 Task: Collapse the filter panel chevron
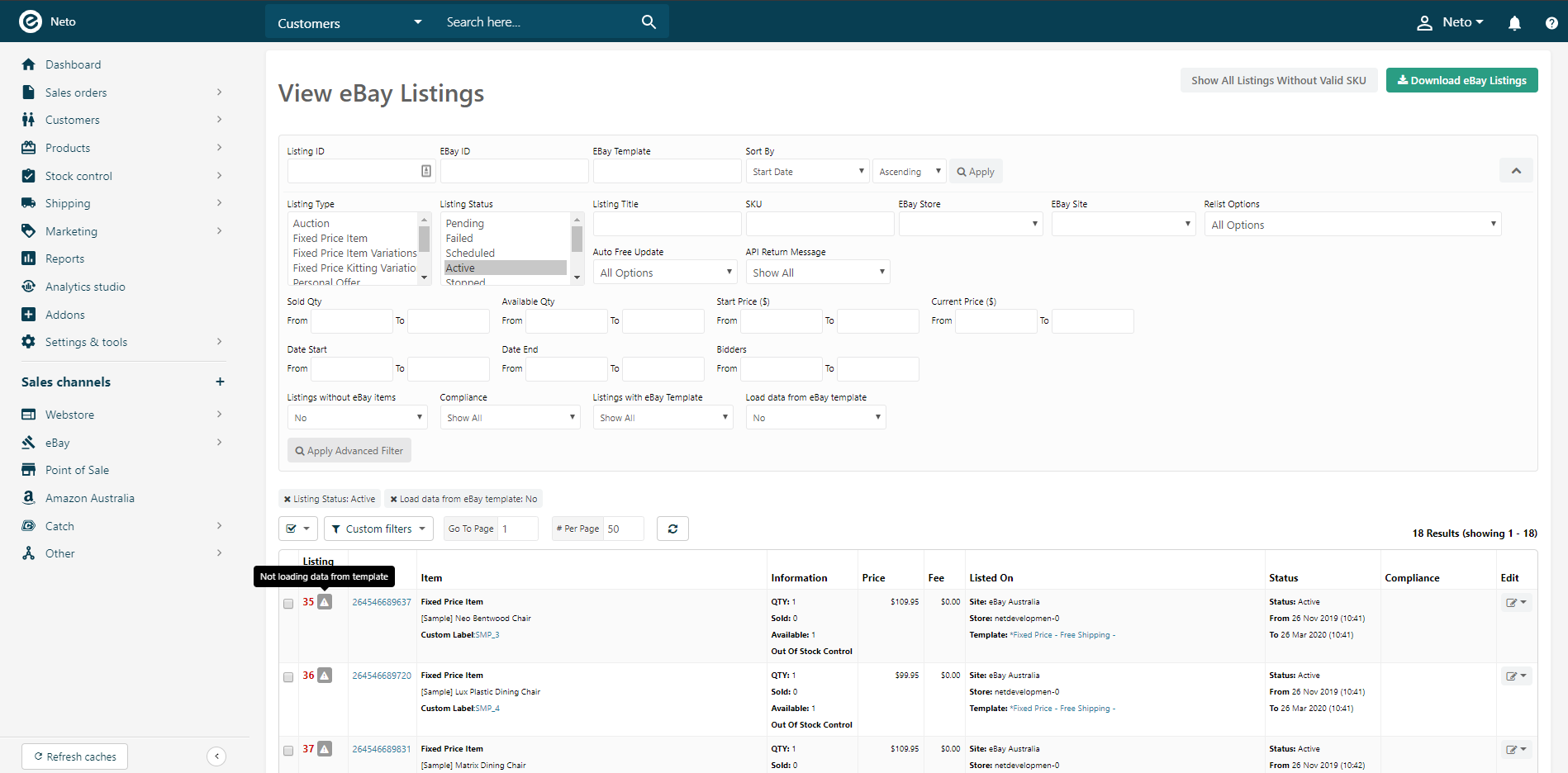pyautogui.click(x=1516, y=171)
